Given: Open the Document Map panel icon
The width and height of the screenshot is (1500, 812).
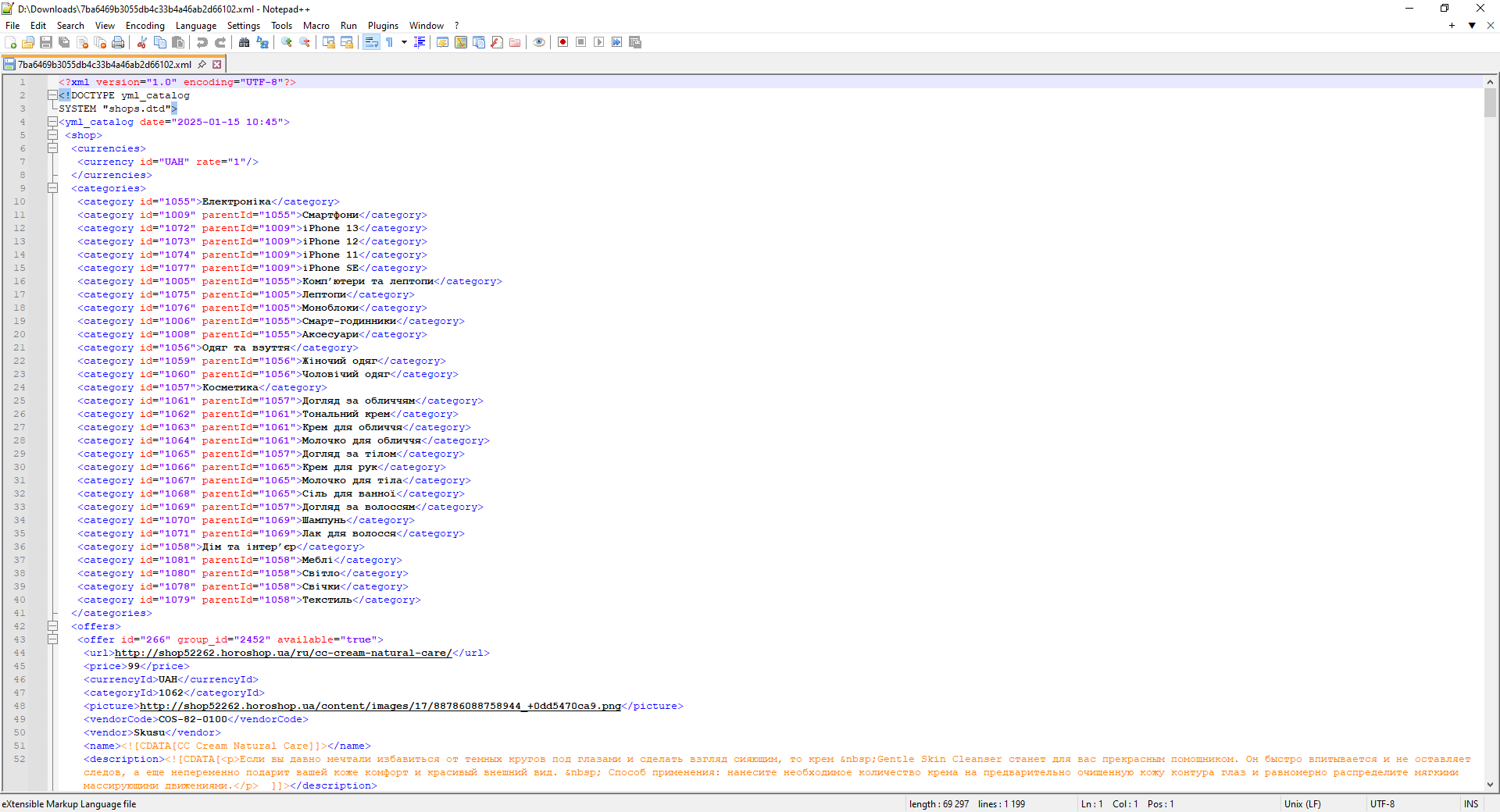Looking at the screenshot, I should click(461, 42).
